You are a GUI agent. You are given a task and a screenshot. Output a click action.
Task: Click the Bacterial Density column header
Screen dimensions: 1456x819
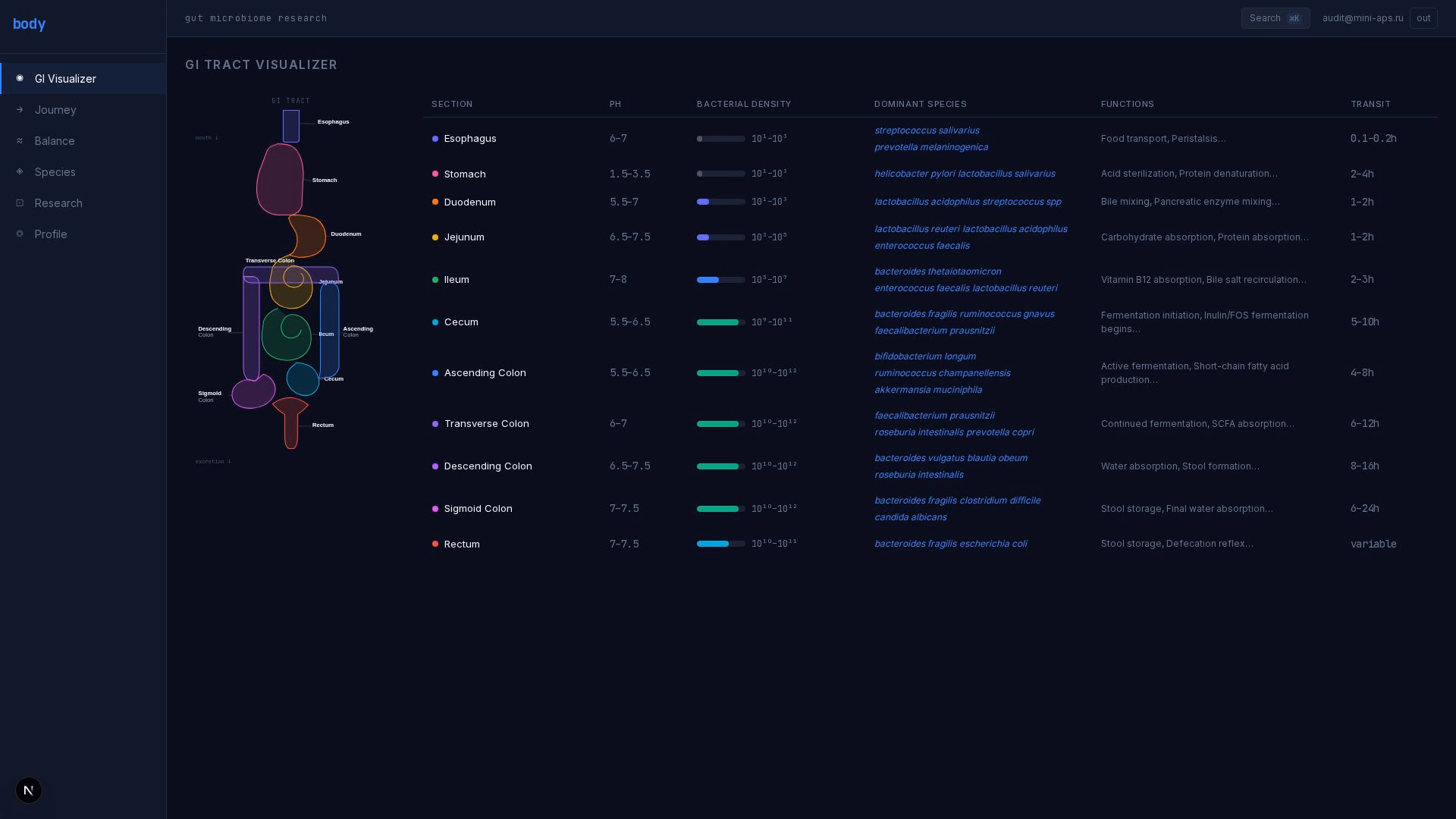744,104
